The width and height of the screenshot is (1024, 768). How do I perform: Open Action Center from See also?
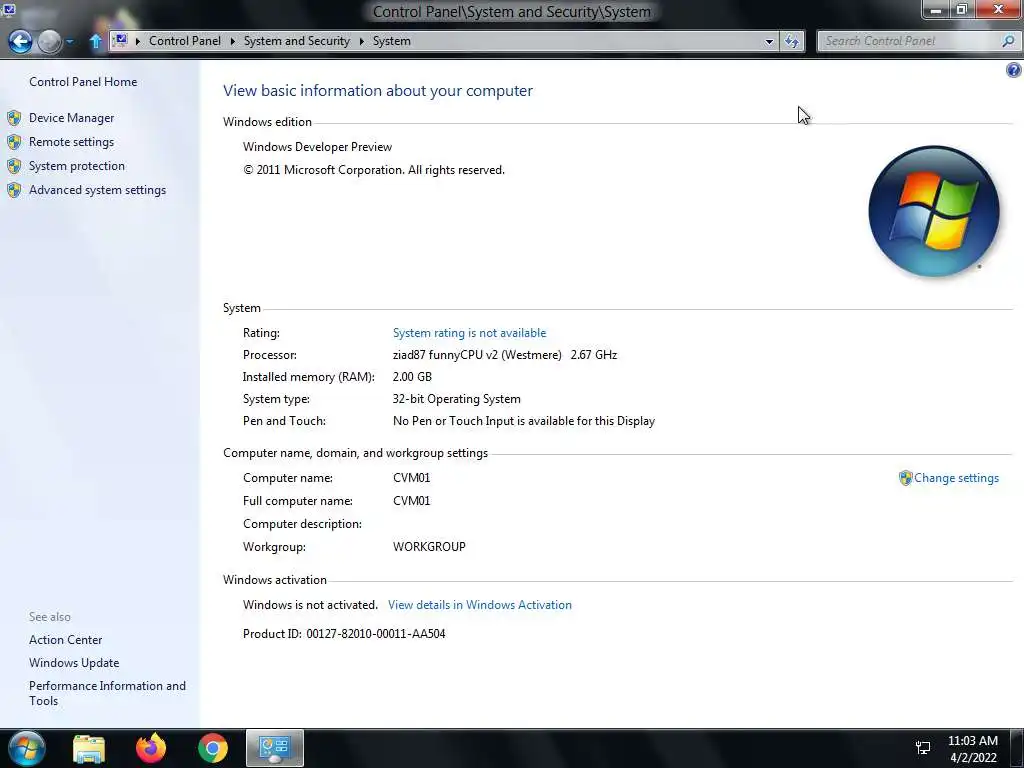[x=65, y=640]
